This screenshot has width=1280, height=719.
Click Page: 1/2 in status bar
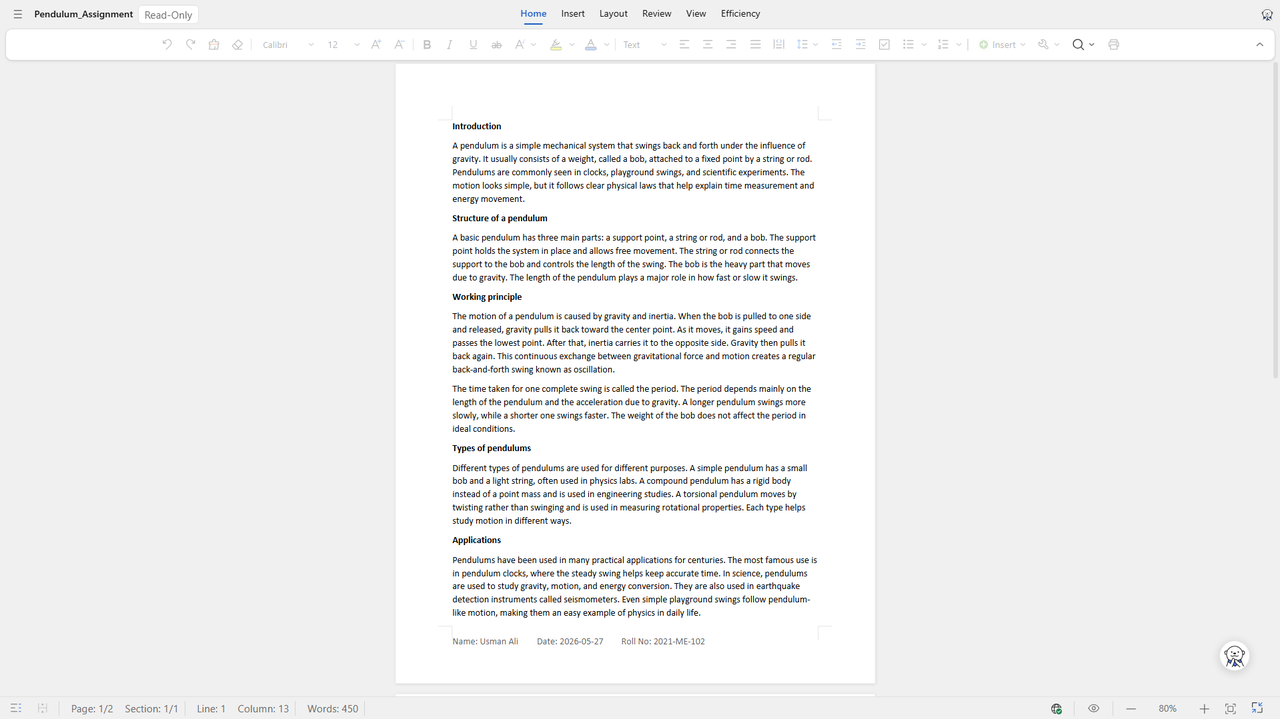(x=92, y=709)
